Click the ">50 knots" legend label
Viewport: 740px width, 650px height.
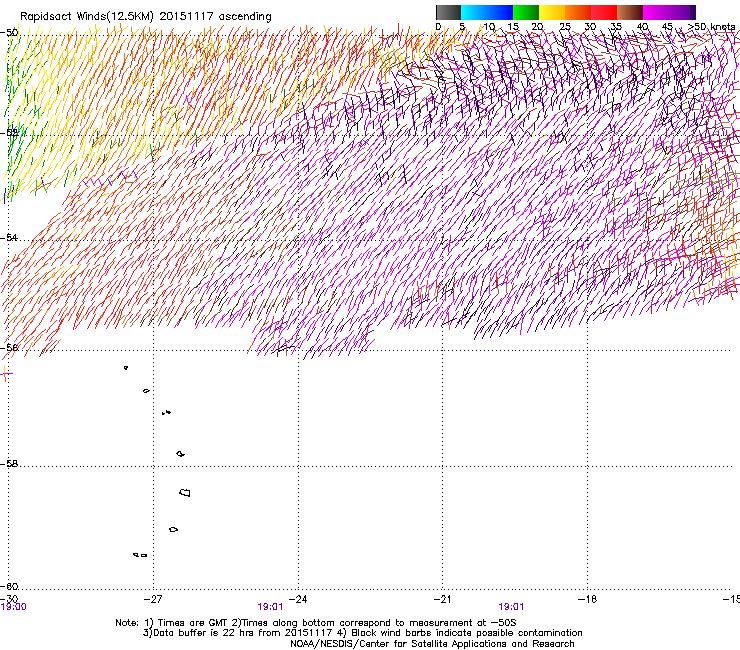[x=711, y=27]
